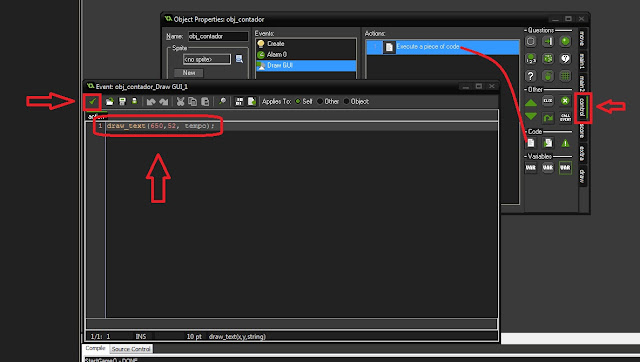Image resolution: width=640 pixels, height=362 pixels.
Task: Click the Comment warning-triangle action
Action: coord(565,143)
